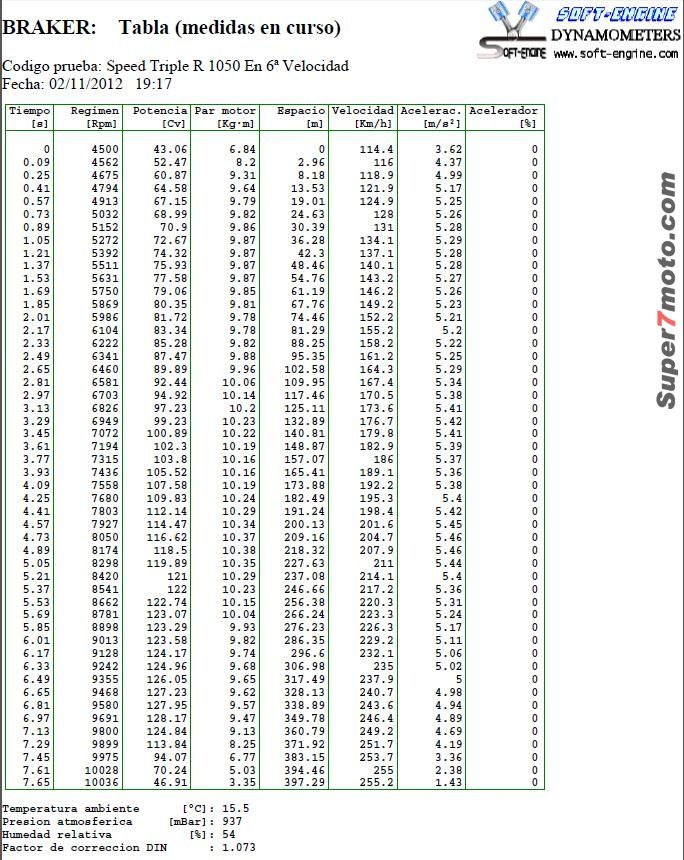The image size is (684, 860).
Task: Select the Regimen [Rpm] column header
Action: (88, 117)
